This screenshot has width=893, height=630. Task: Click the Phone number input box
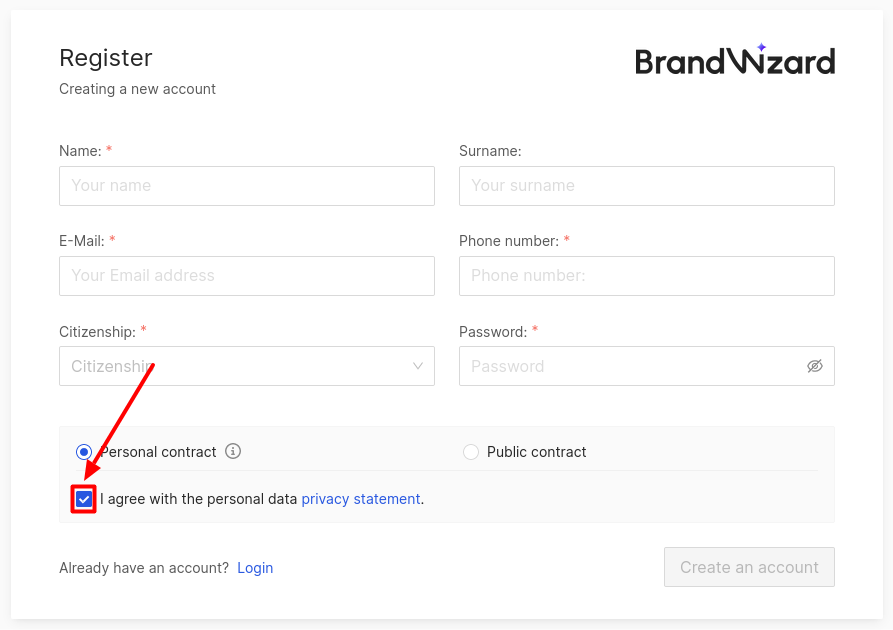pos(646,276)
